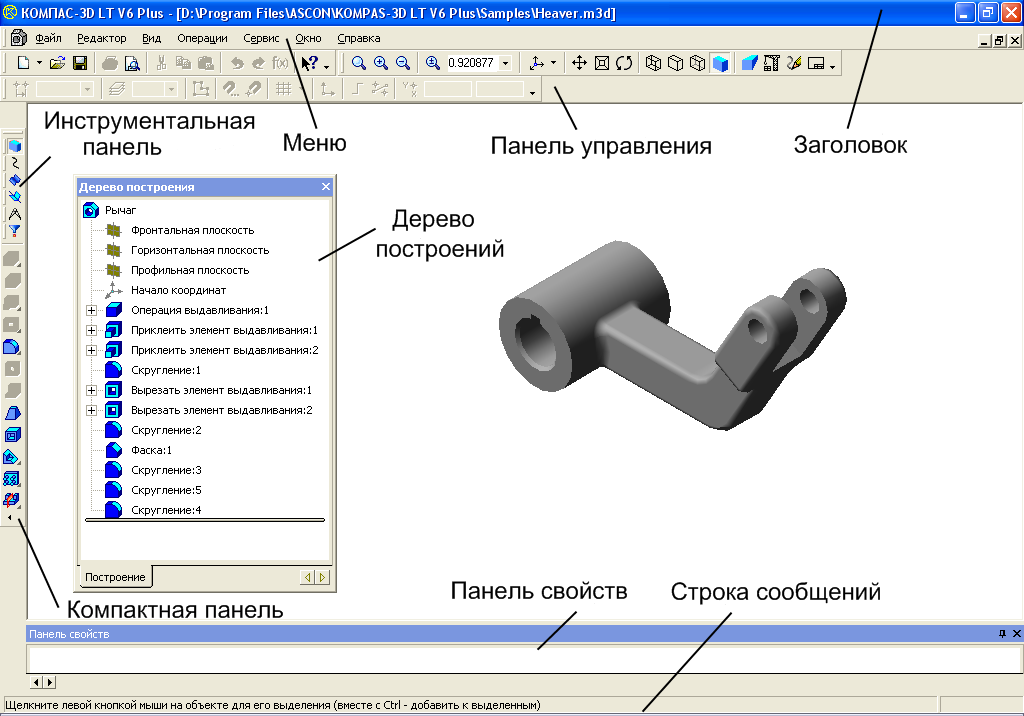Viewport: 1024px width, 716px height.
Task: Switch to thin hidden lines display mode
Action: (697, 63)
